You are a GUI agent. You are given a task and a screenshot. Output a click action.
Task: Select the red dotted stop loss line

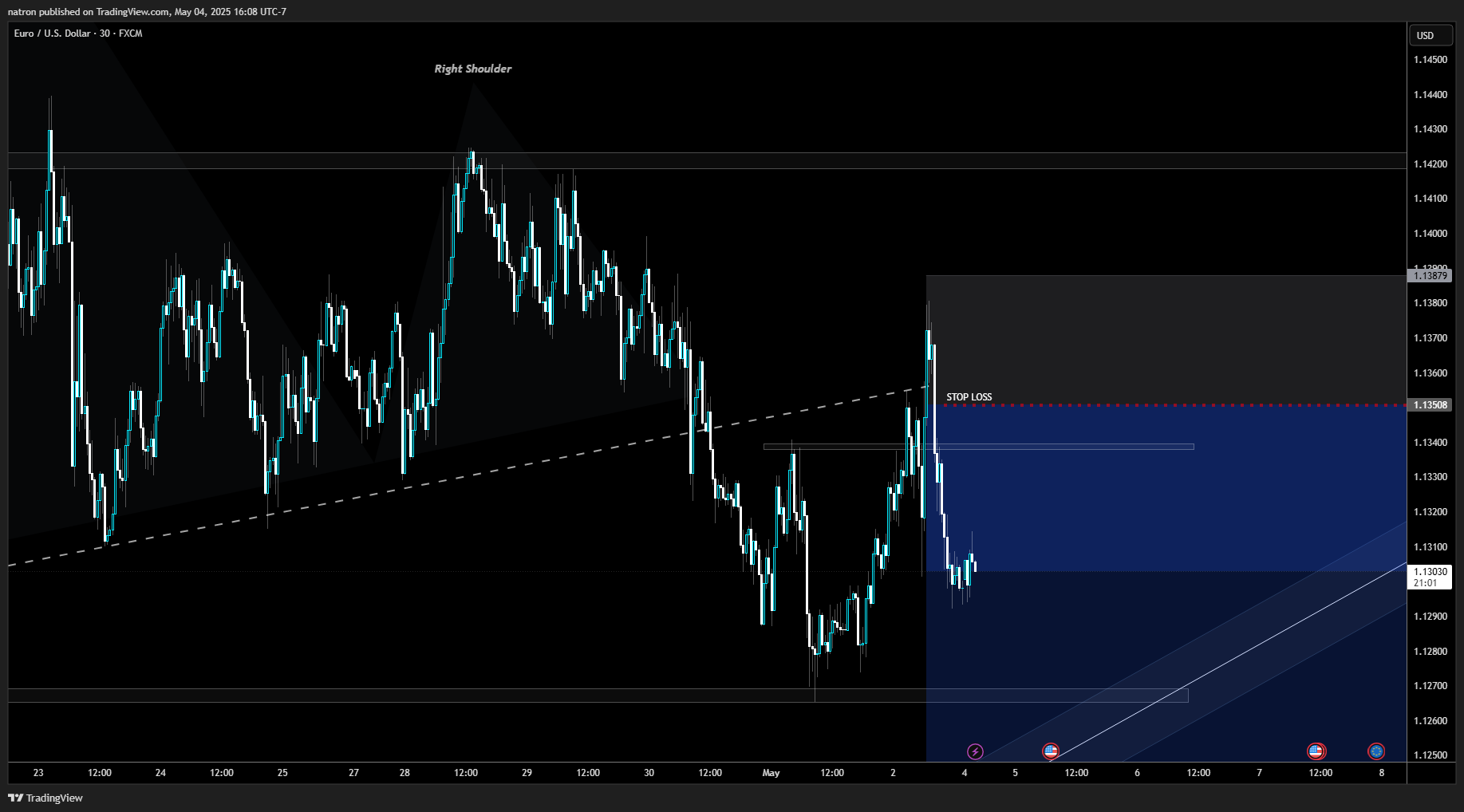1169,405
